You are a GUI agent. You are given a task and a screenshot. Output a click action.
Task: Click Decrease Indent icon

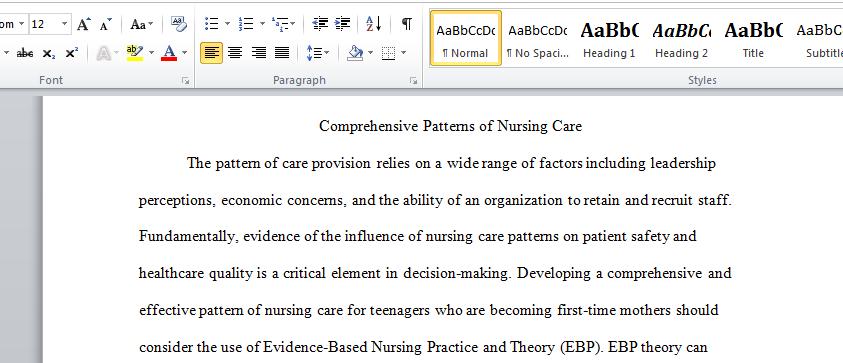(x=320, y=24)
